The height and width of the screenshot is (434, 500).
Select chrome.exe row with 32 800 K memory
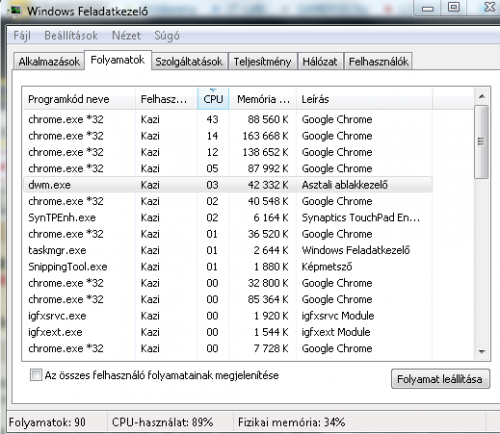(228, 283)
